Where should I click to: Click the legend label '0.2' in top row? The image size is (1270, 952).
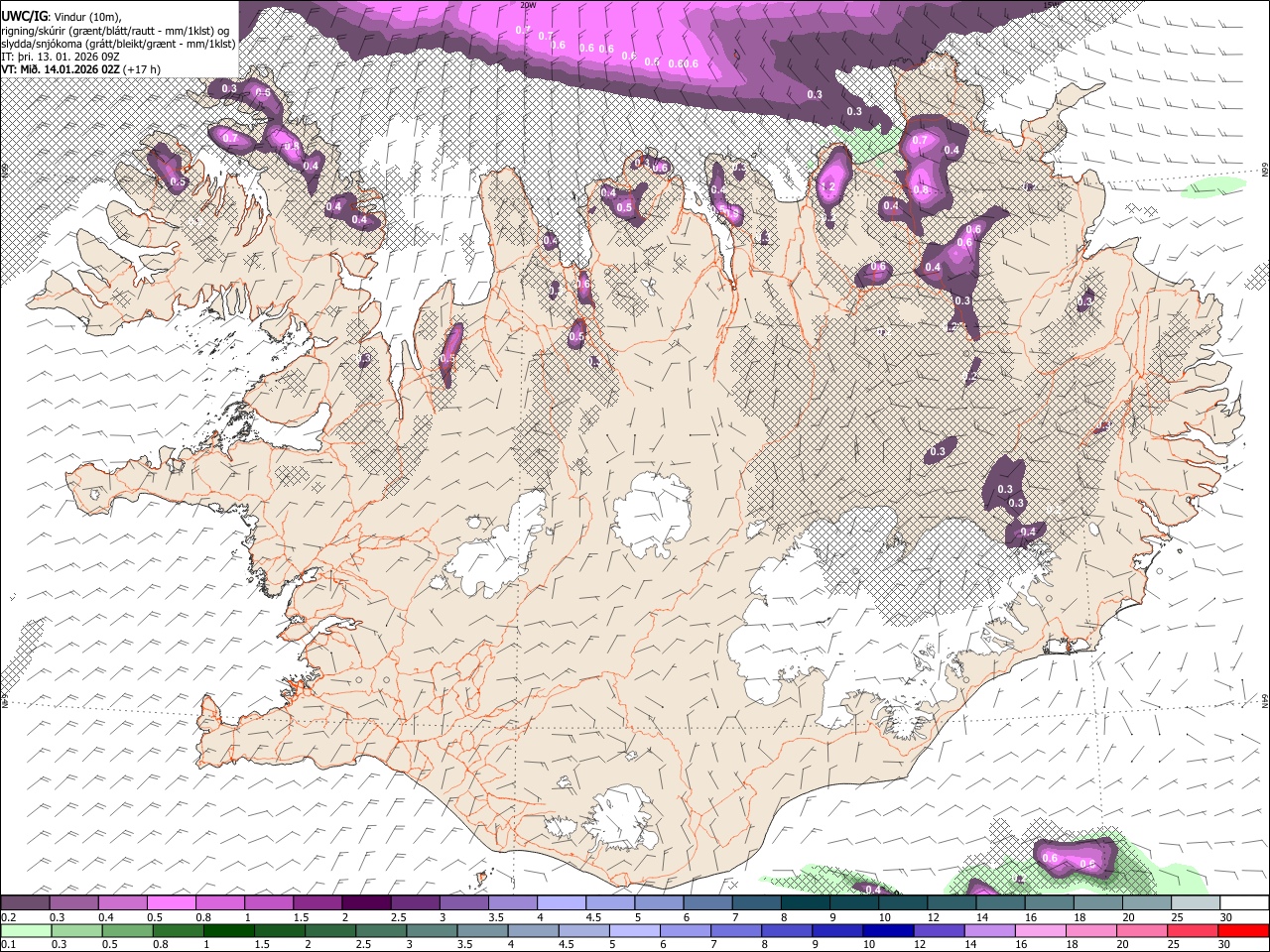(x=8, y=917)
